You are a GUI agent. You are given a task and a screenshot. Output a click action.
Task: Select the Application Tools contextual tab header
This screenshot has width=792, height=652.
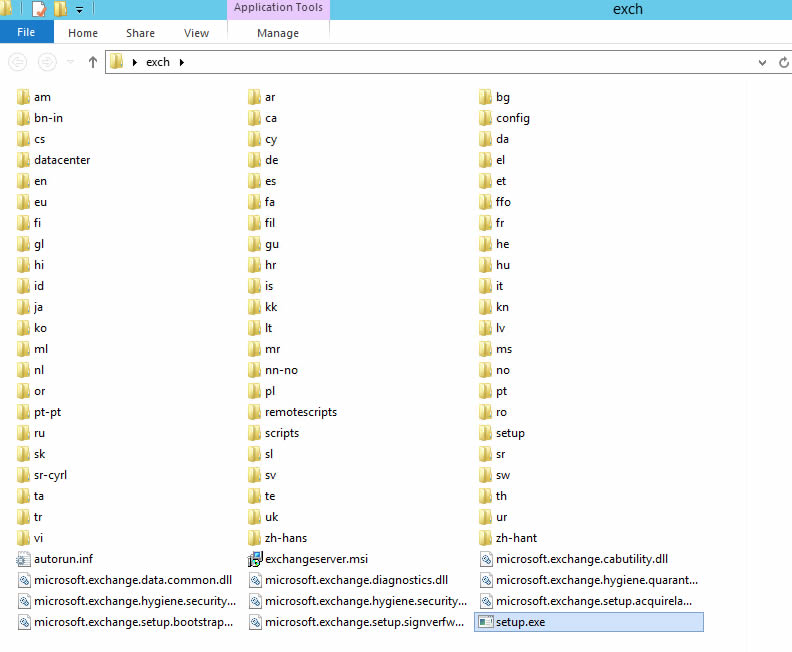coord(278,8)
